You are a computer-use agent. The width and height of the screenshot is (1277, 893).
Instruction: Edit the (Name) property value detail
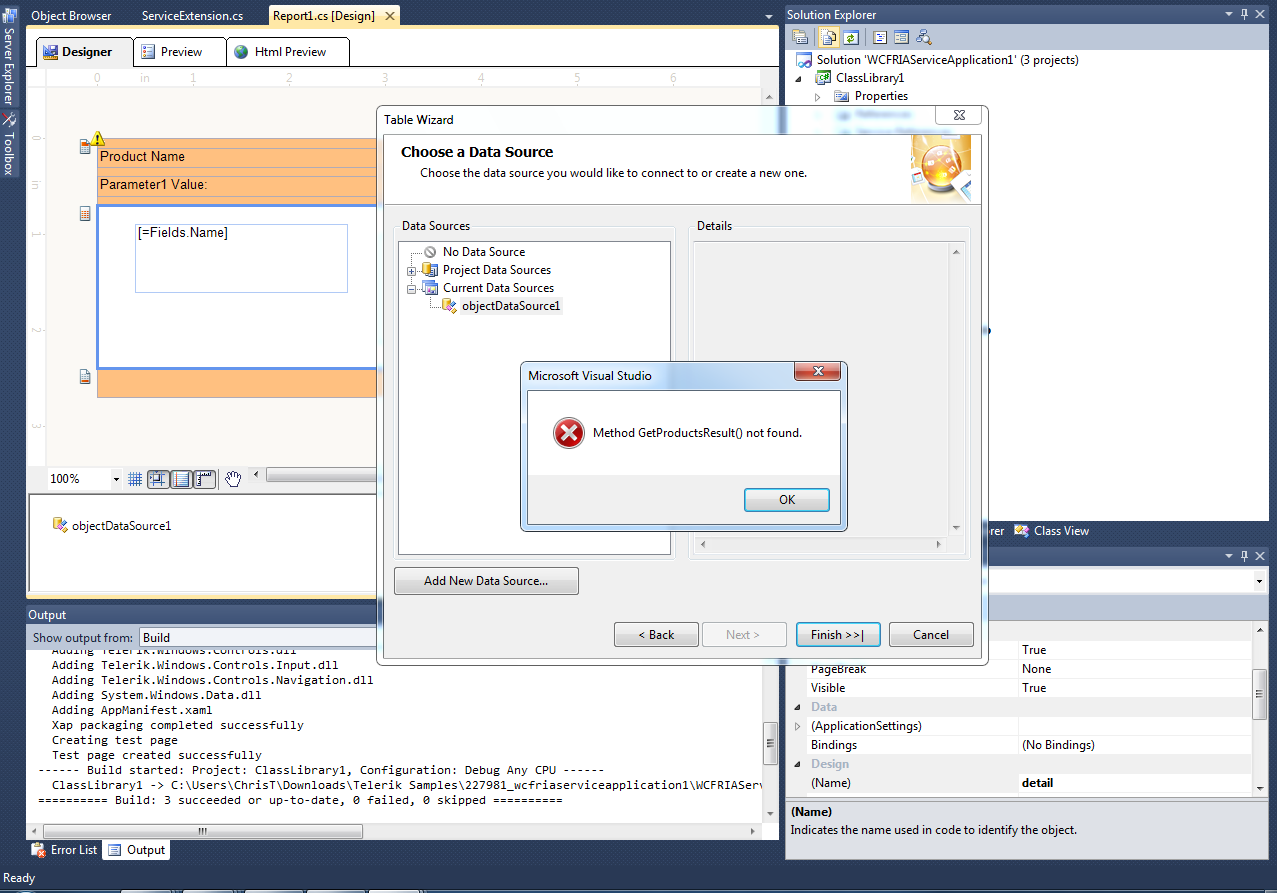point(1135,783)
